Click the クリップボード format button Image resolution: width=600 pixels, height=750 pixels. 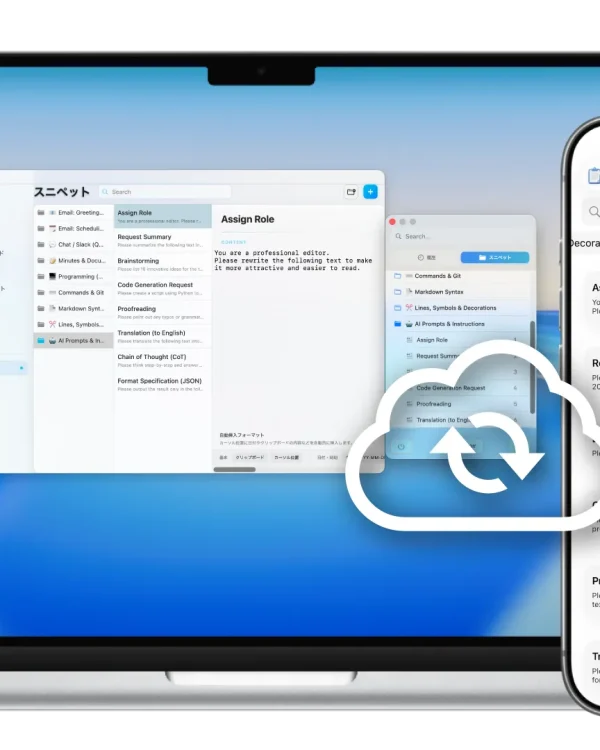point(250,457)
